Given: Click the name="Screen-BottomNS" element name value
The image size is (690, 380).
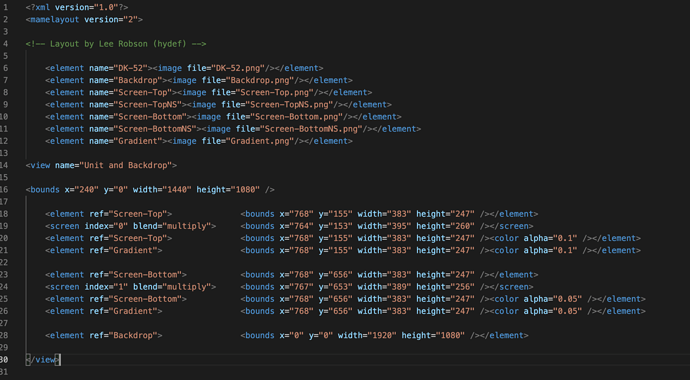Looking at the screenshot, I should click(155, 129).
